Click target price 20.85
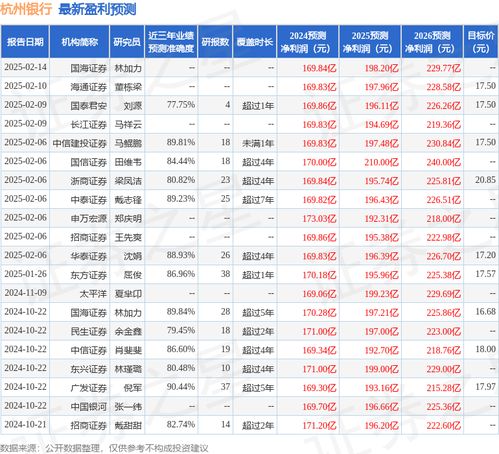The image size is (499, 454). [x=485, y=180]
